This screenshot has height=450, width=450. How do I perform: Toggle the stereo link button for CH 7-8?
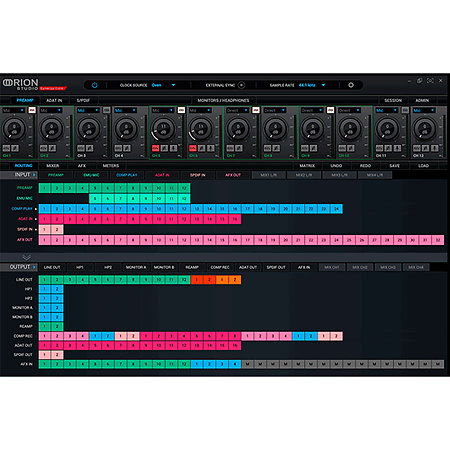click(256, 110)
